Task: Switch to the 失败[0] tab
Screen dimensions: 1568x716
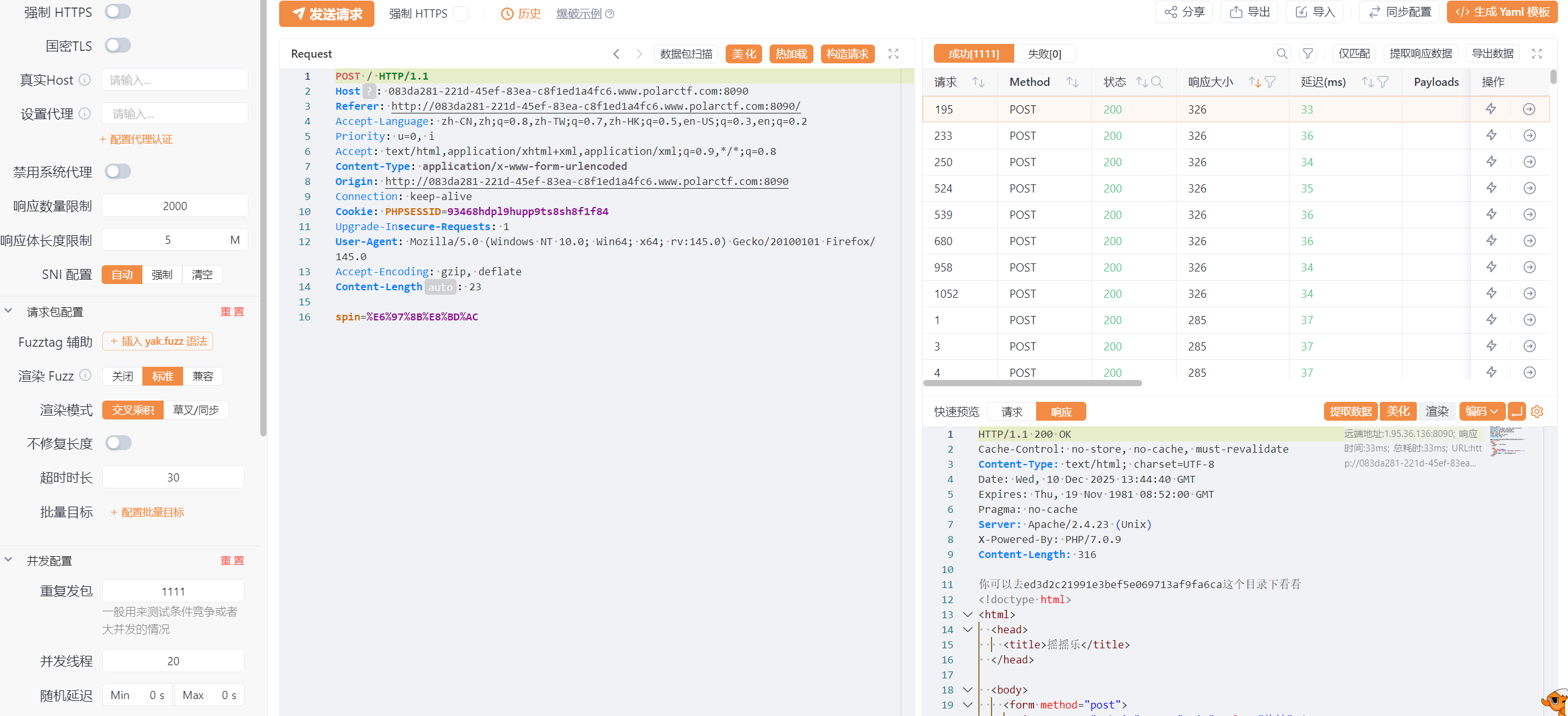Action: point(1044,54)
